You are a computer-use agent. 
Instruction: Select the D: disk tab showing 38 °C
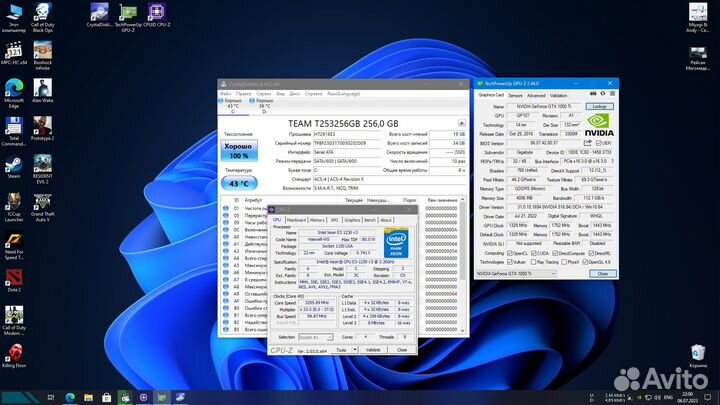(264, 106)
